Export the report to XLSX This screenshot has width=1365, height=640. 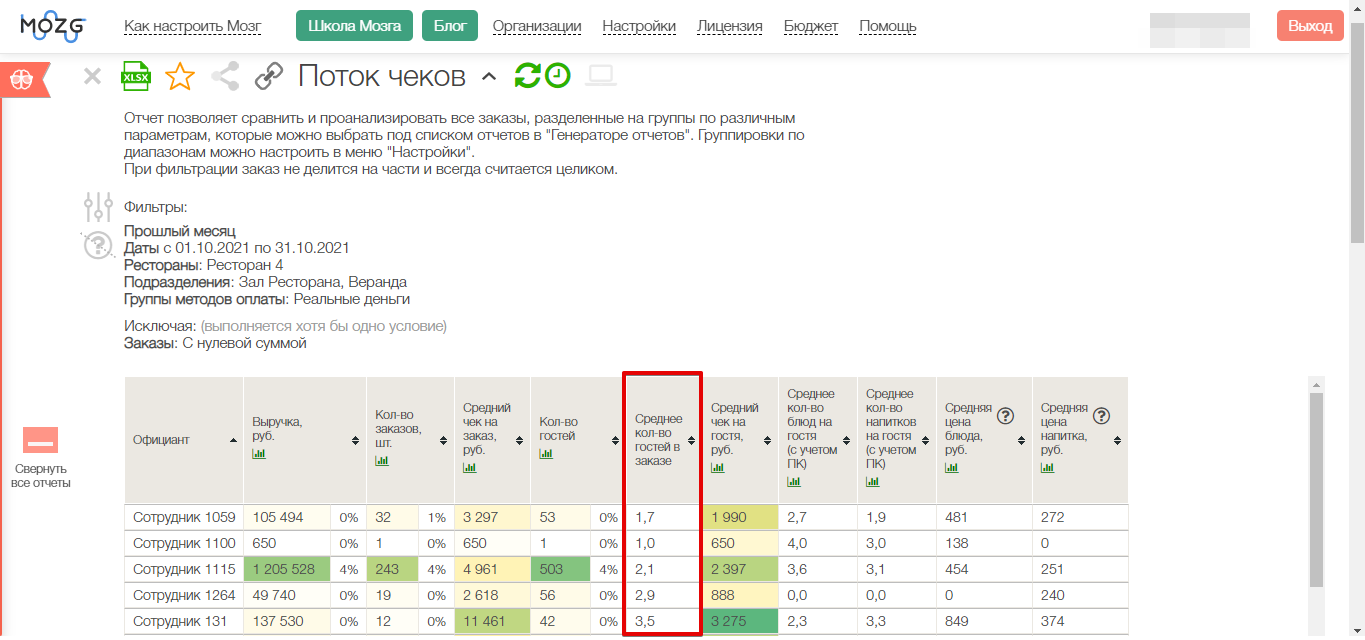(x=135, y=76)
